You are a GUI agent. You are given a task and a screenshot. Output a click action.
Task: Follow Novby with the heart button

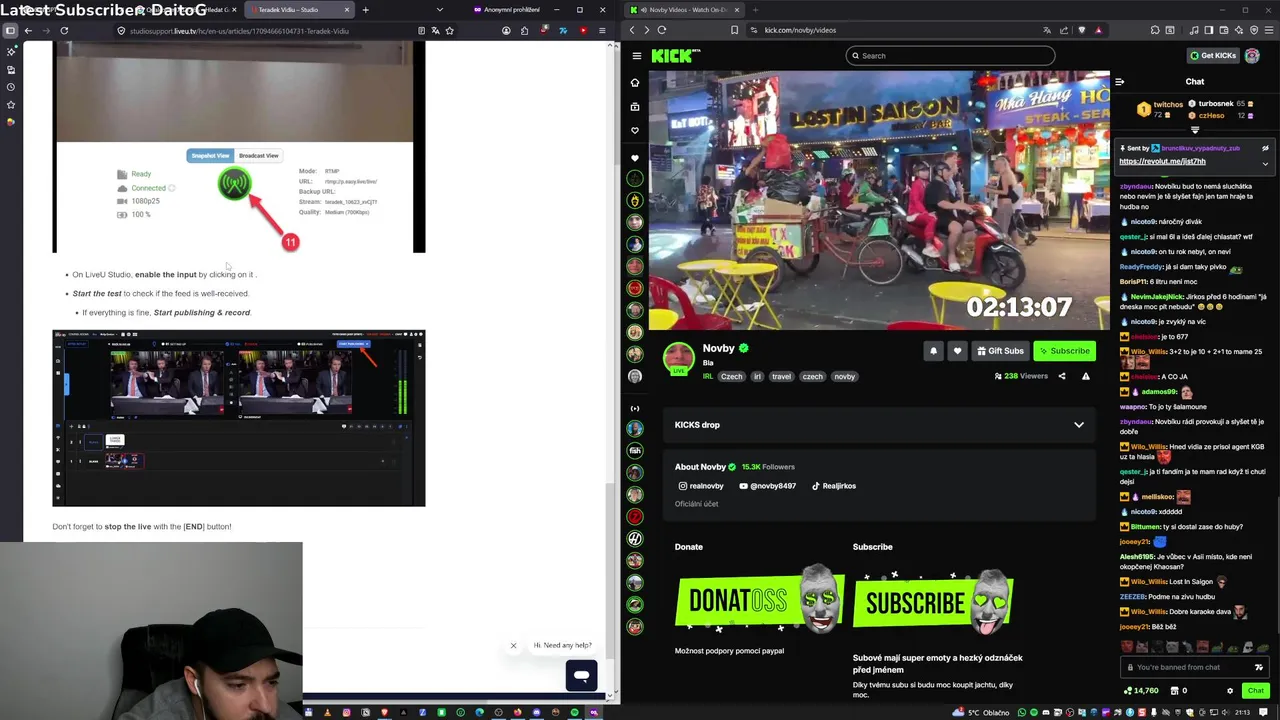pyautogui.click(x=957, y=351)
